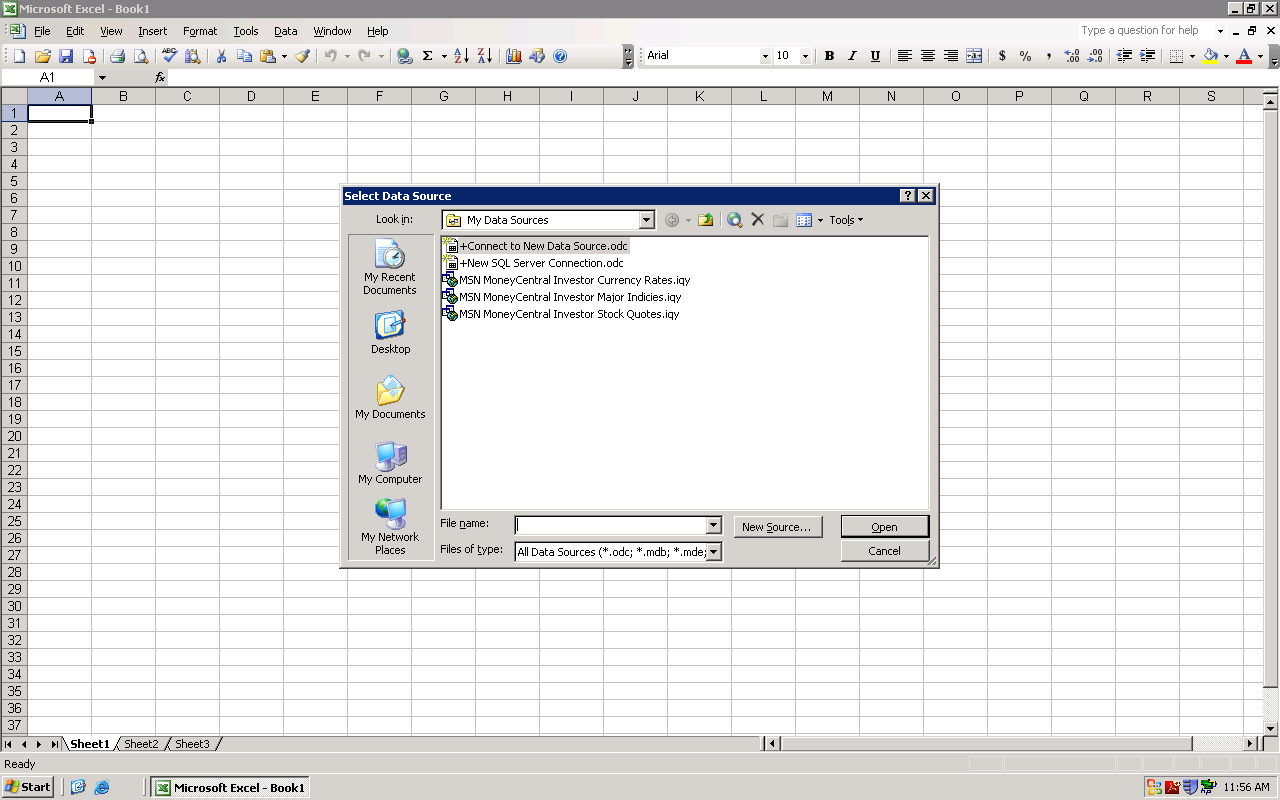The image size is (1280, 800).
Task: Click the Save diskette icon
Action: click(66, 56)
